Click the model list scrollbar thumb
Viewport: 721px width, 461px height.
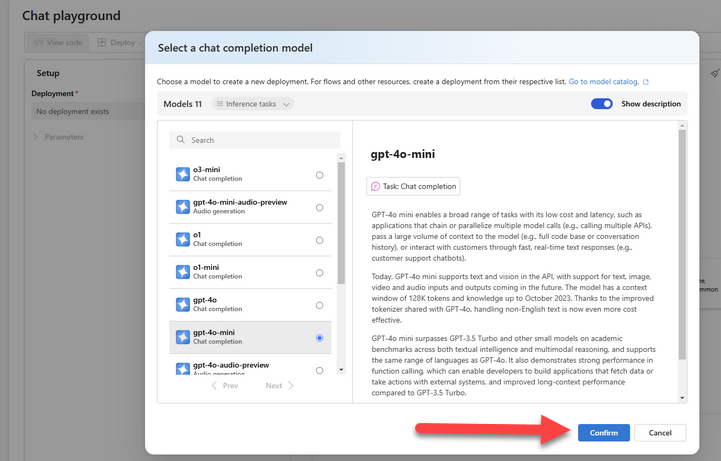(x=341, y=223)
